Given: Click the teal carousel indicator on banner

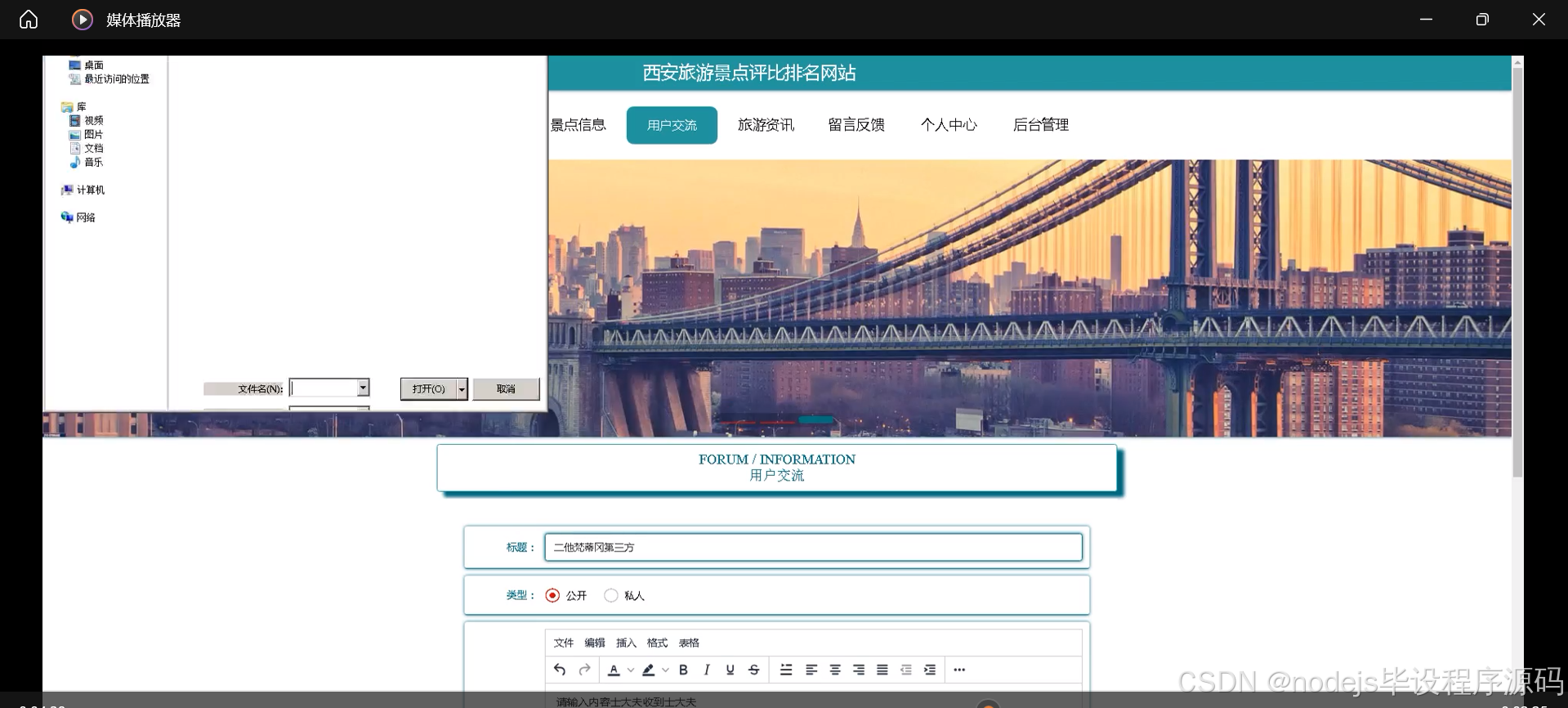Looking at the screenshot, I should pos(815,420).
